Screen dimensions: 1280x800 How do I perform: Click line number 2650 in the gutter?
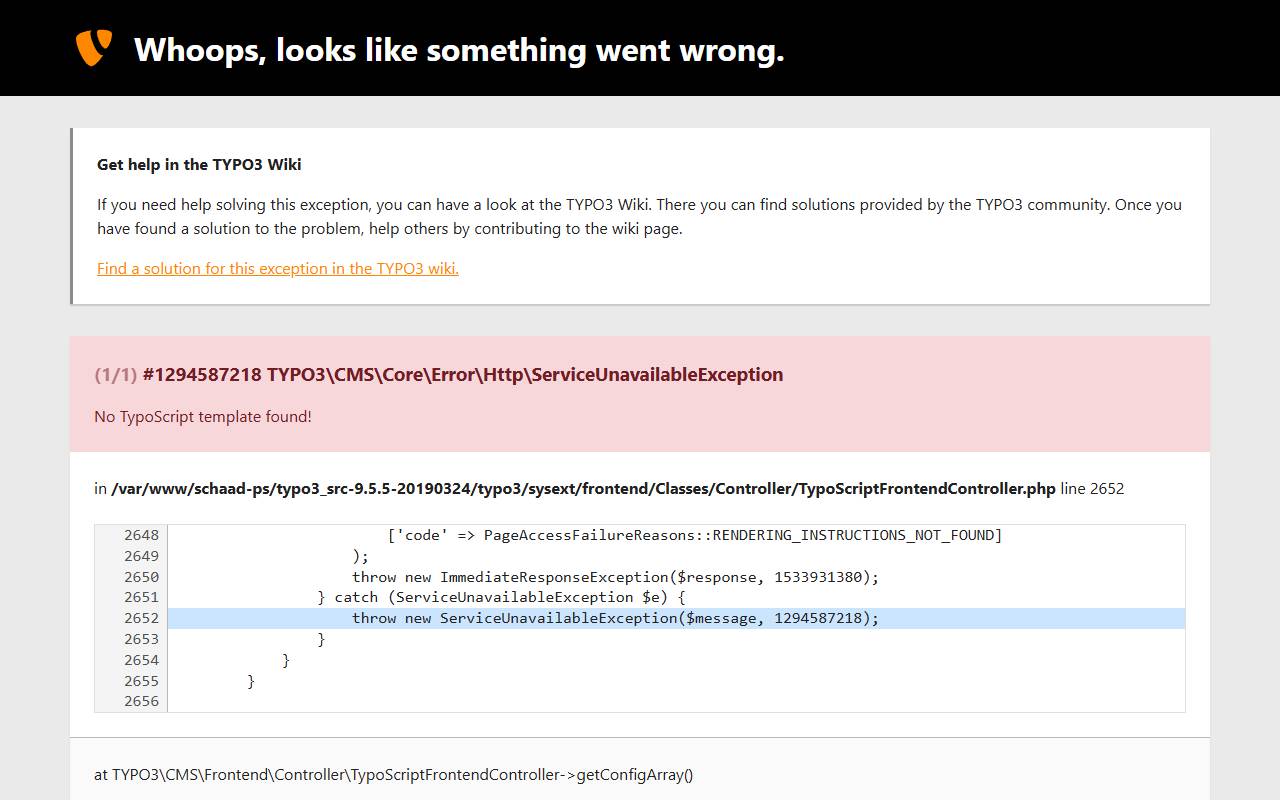[x=141, y=577]
